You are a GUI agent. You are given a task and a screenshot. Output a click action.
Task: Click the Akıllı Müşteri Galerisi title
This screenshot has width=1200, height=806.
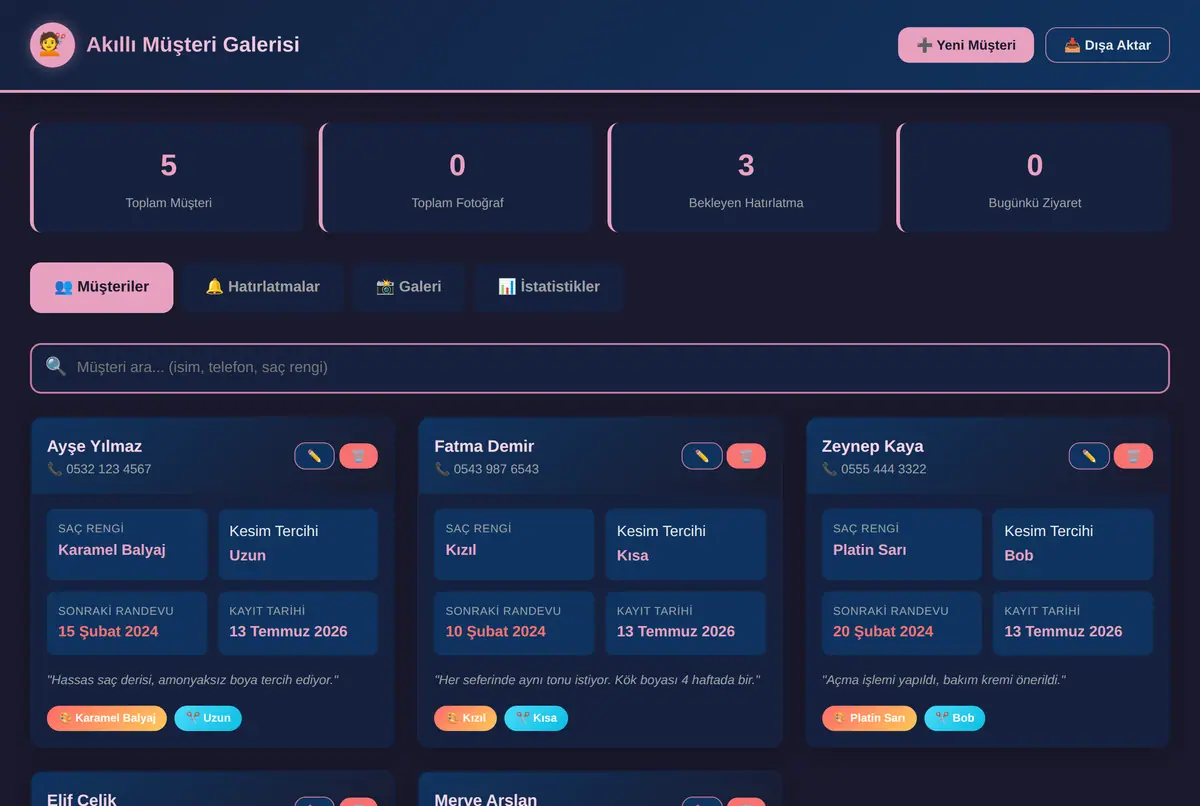(193, 45)
